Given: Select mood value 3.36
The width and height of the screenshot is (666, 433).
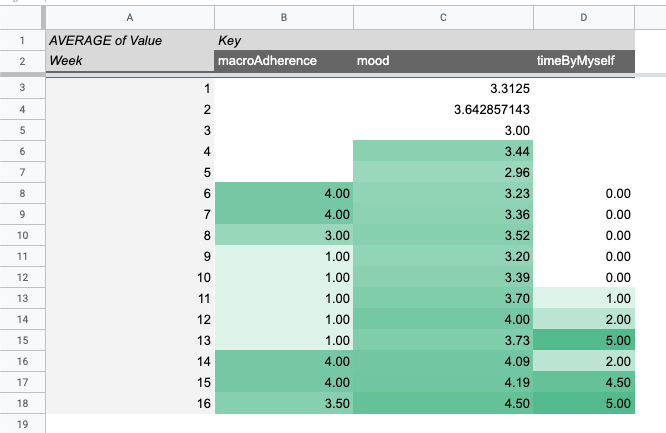Looking at the screenshot, I should pos(443,214).
